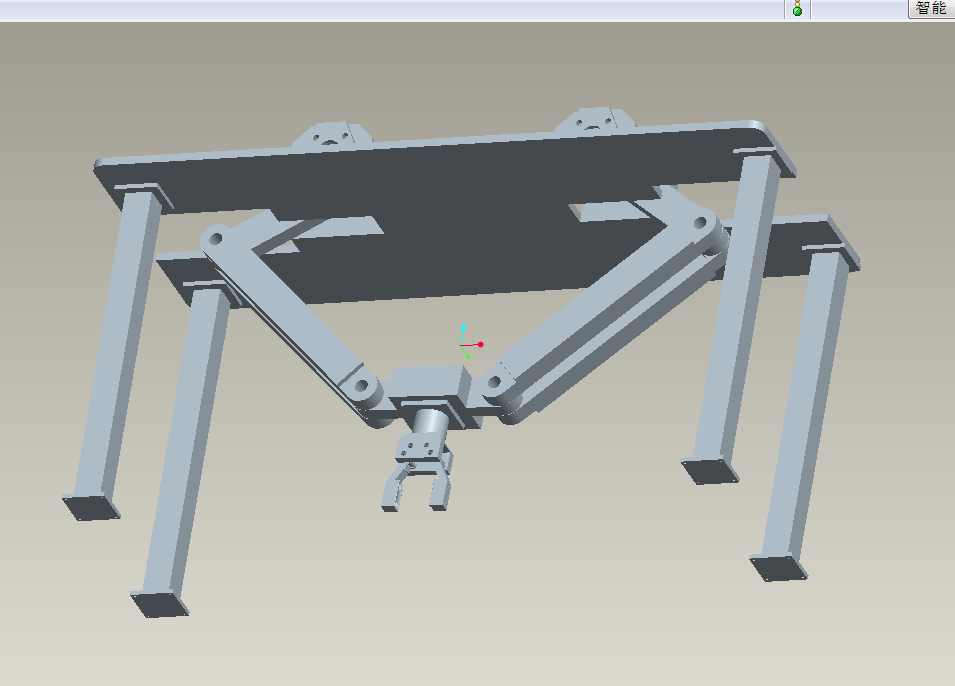955x686 pixels.
Task: Select the gripper claw at the bottom
Action: point(417,473)
